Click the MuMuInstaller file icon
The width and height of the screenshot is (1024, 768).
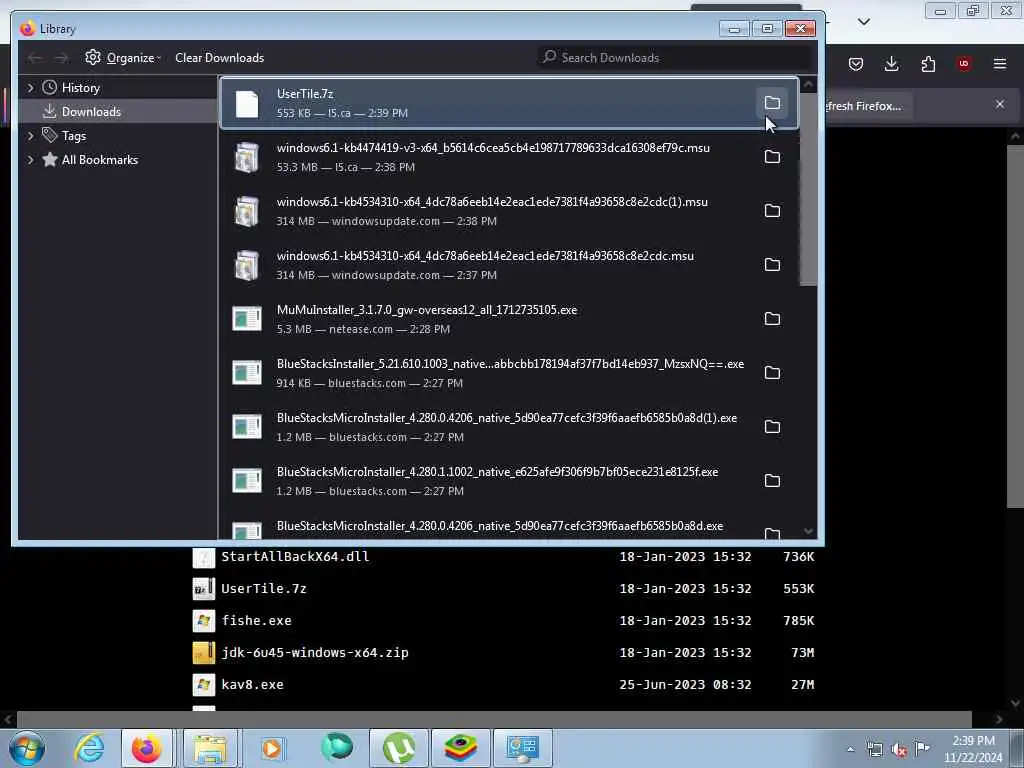coord(247,319)
